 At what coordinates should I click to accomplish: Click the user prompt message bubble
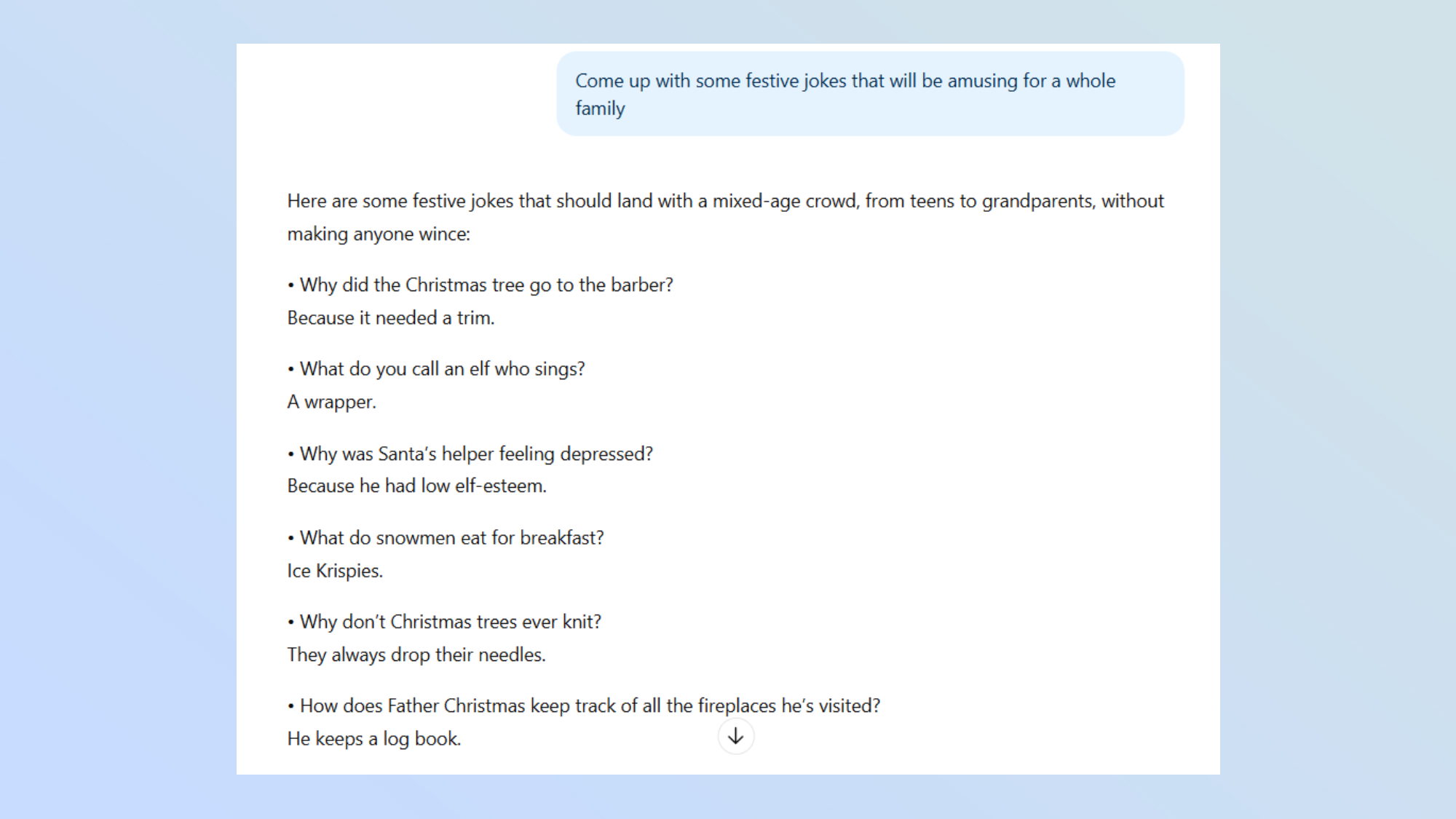click(x=870, y=94)
